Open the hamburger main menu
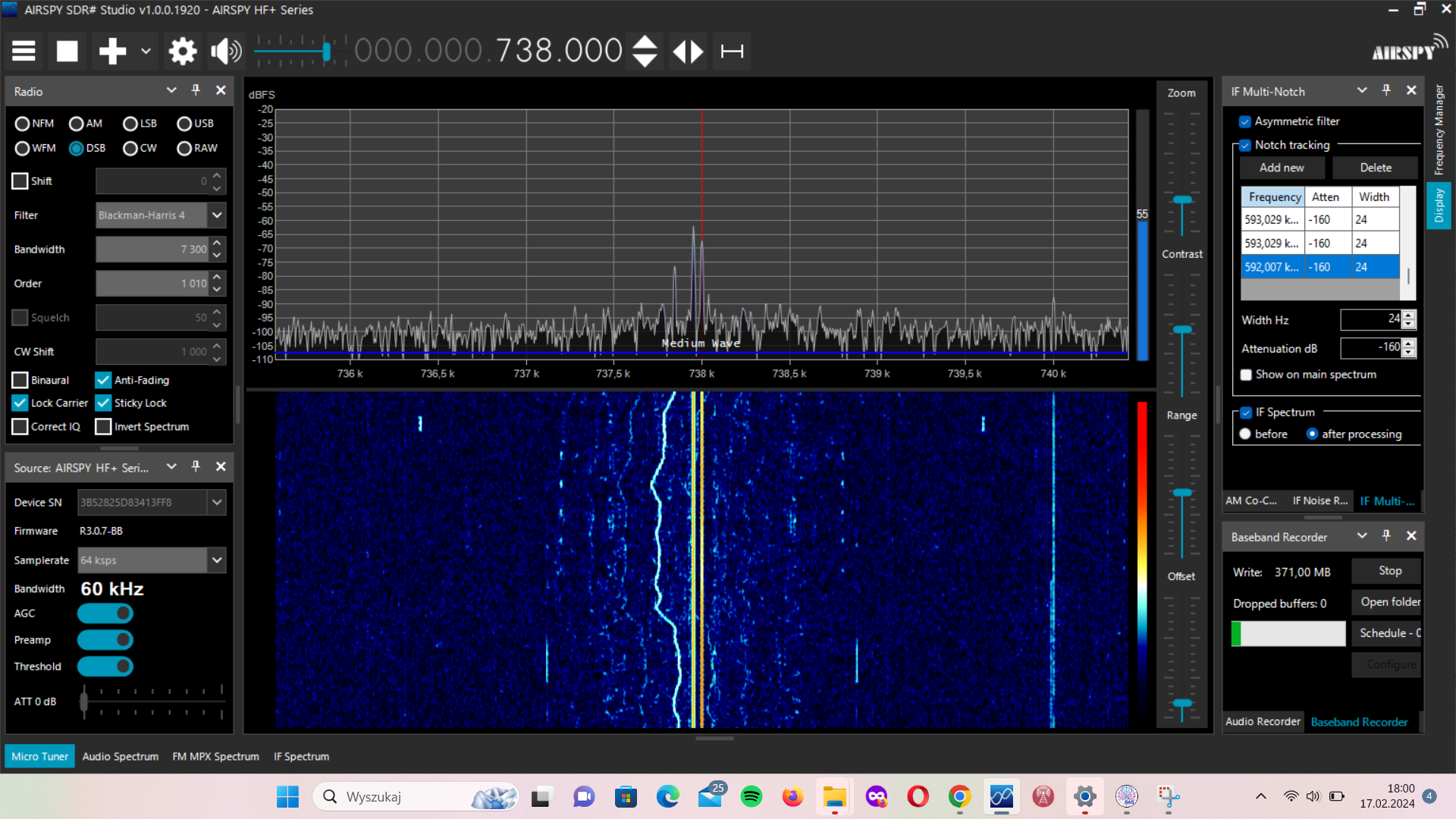Viewport: 1456px width, 819px height. point(24,52)
